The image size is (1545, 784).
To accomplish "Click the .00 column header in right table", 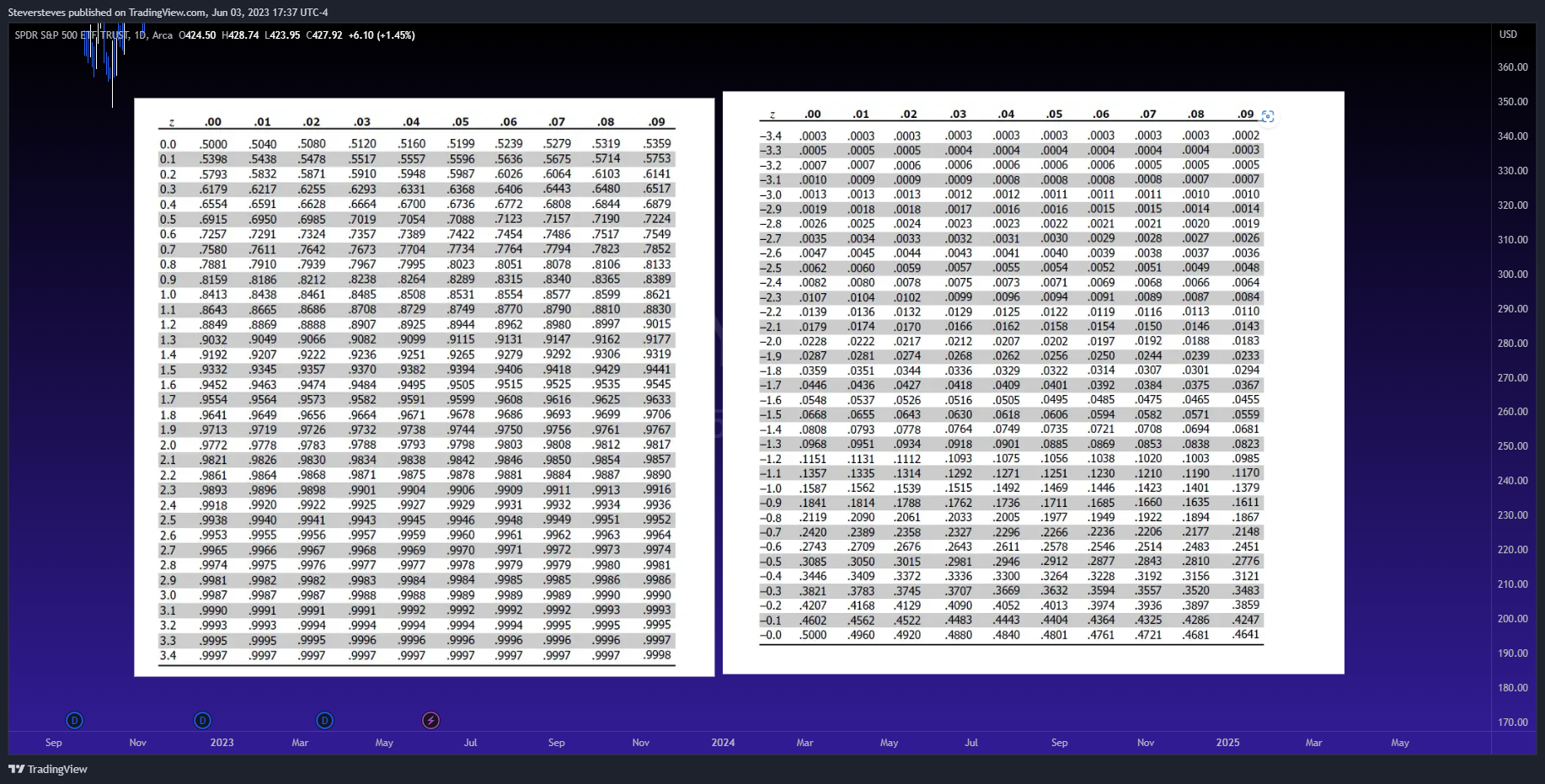I will (812, 115).
